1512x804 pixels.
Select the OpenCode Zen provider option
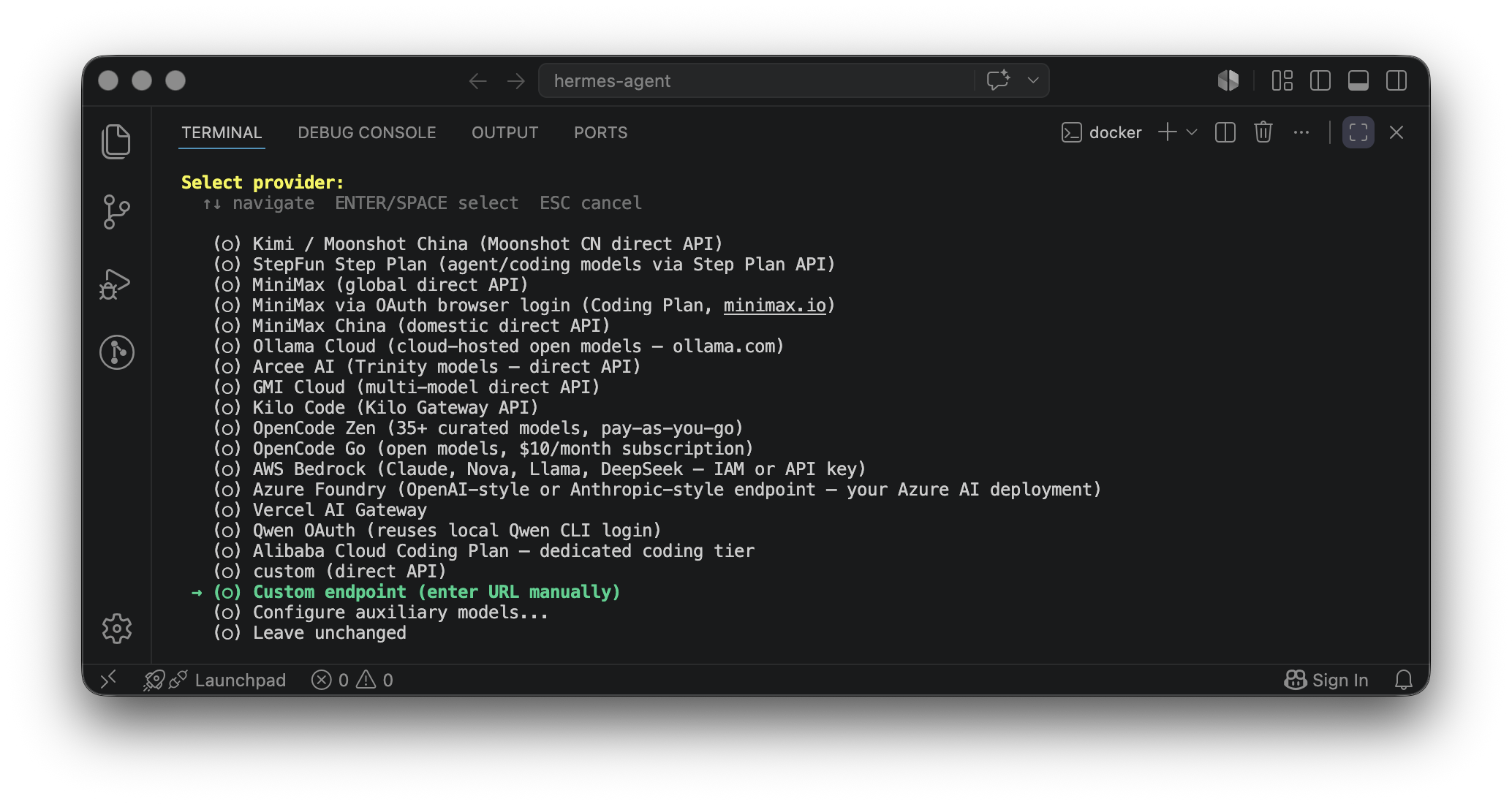point(478,428)
